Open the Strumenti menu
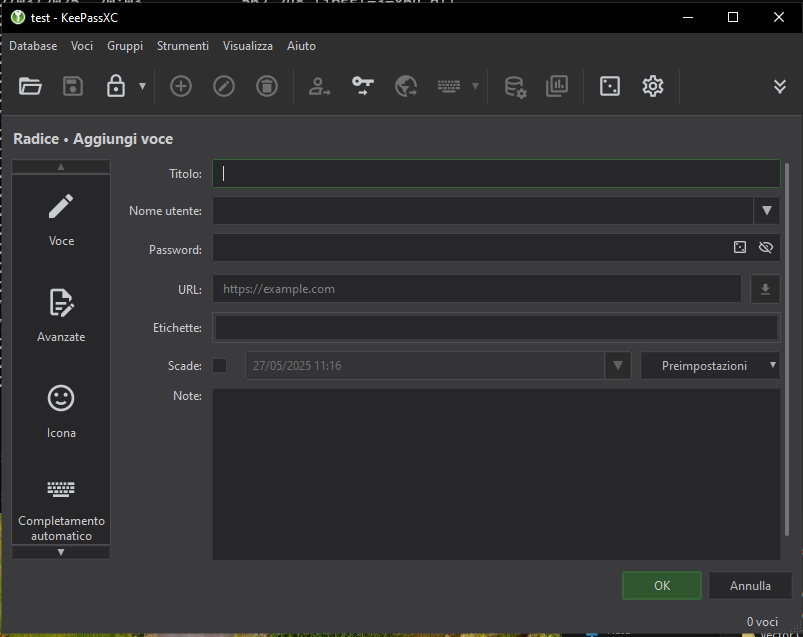Viewport: 803px width, 637px height. (x=183, y=46)
